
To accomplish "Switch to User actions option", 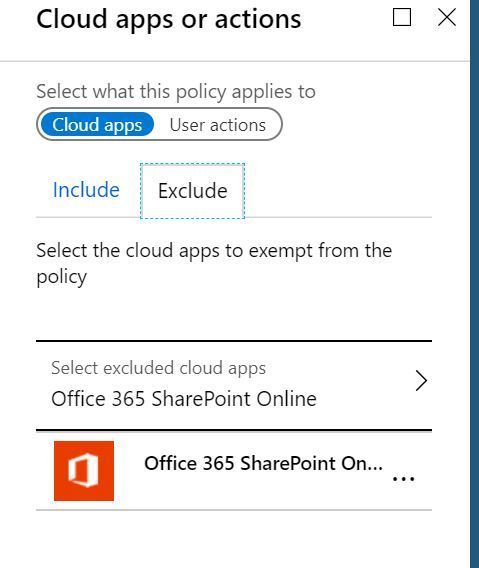I will tap(218, 125).
